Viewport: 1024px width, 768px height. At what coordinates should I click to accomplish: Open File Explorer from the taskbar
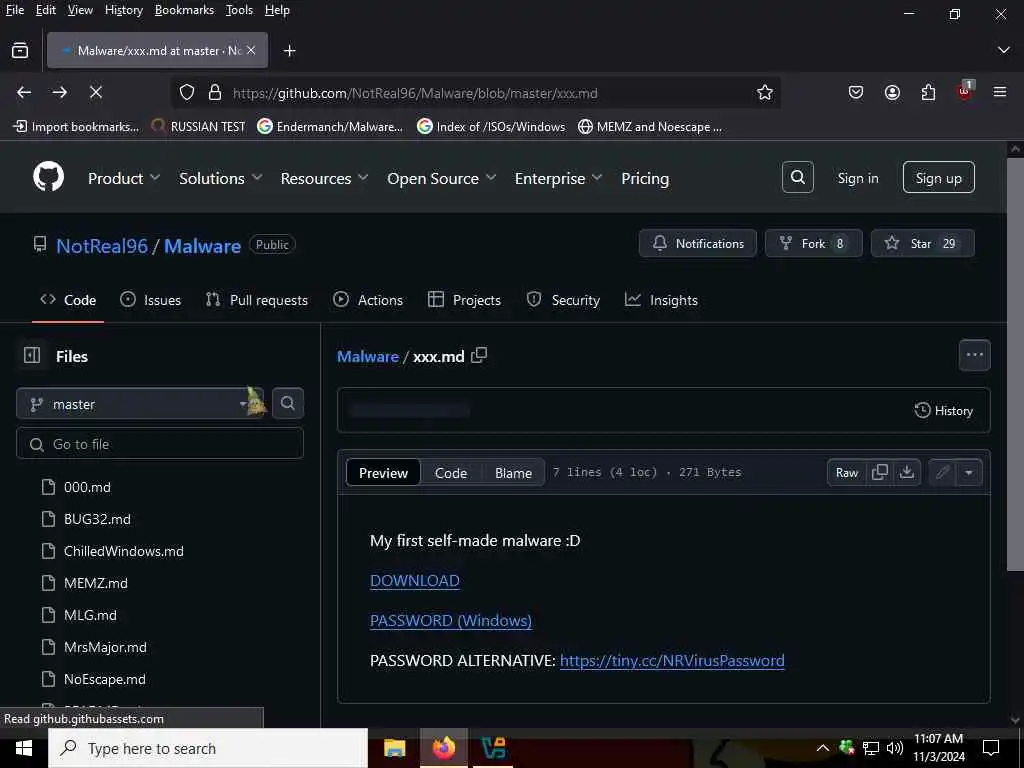pos(394,748)
